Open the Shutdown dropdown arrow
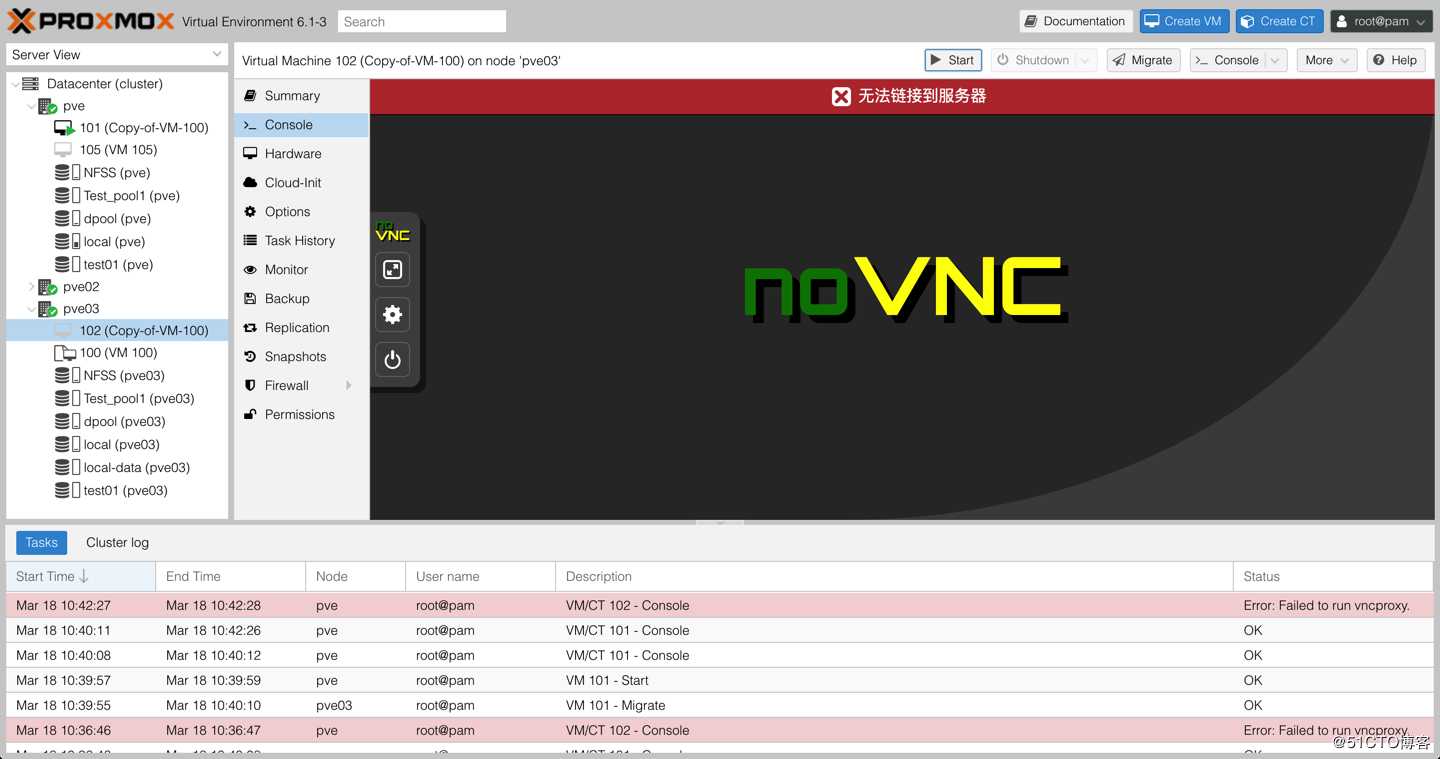This screenshot has width=1440, height=759. click(1086, 60)
